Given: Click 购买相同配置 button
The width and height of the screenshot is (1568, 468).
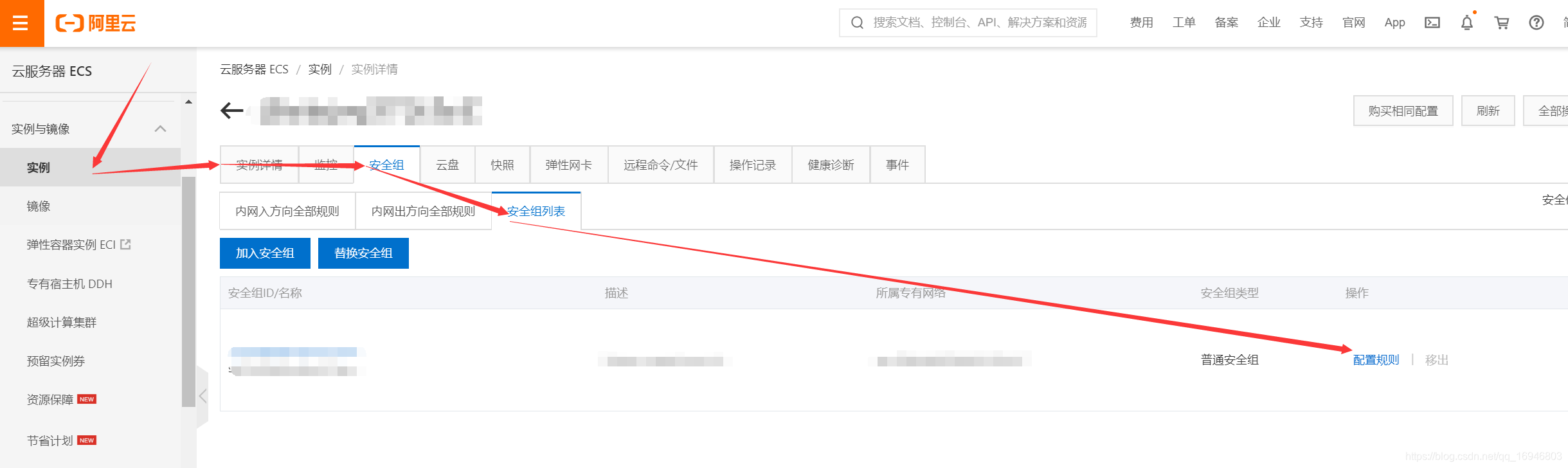Looking at the screenshot, I should click(1403, 111).
